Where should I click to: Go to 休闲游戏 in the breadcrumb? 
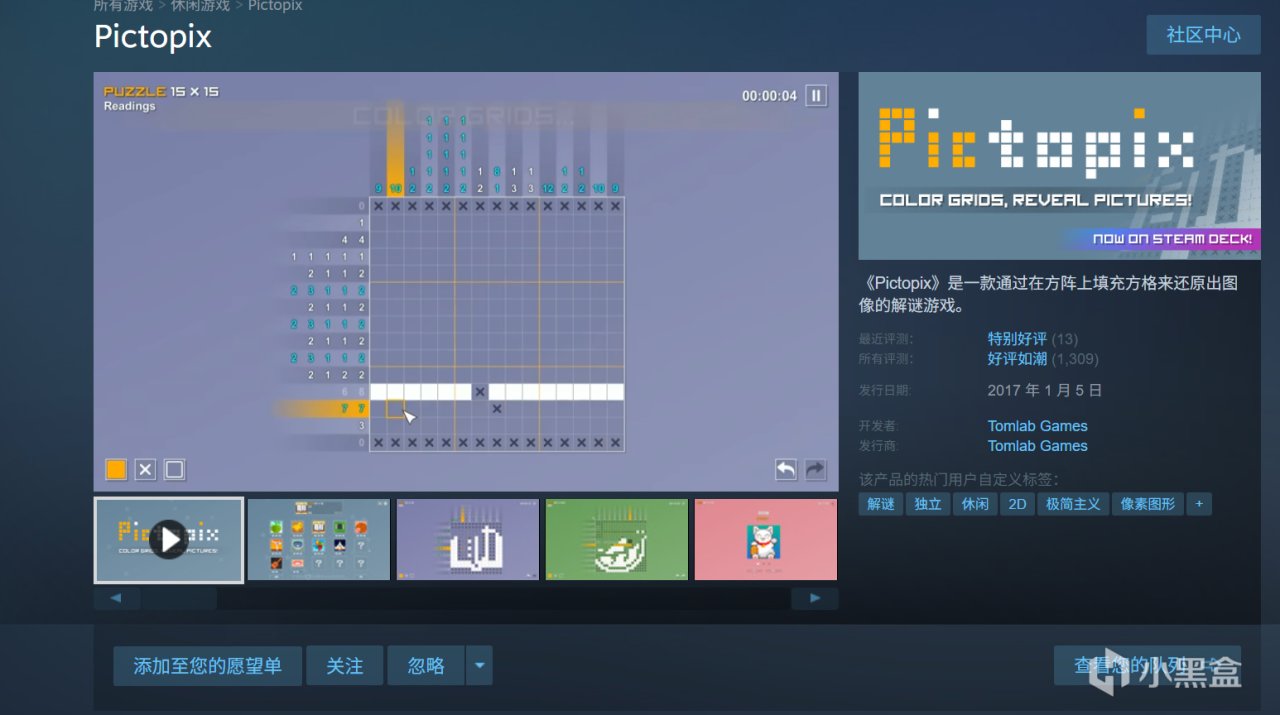coord(200,6)
